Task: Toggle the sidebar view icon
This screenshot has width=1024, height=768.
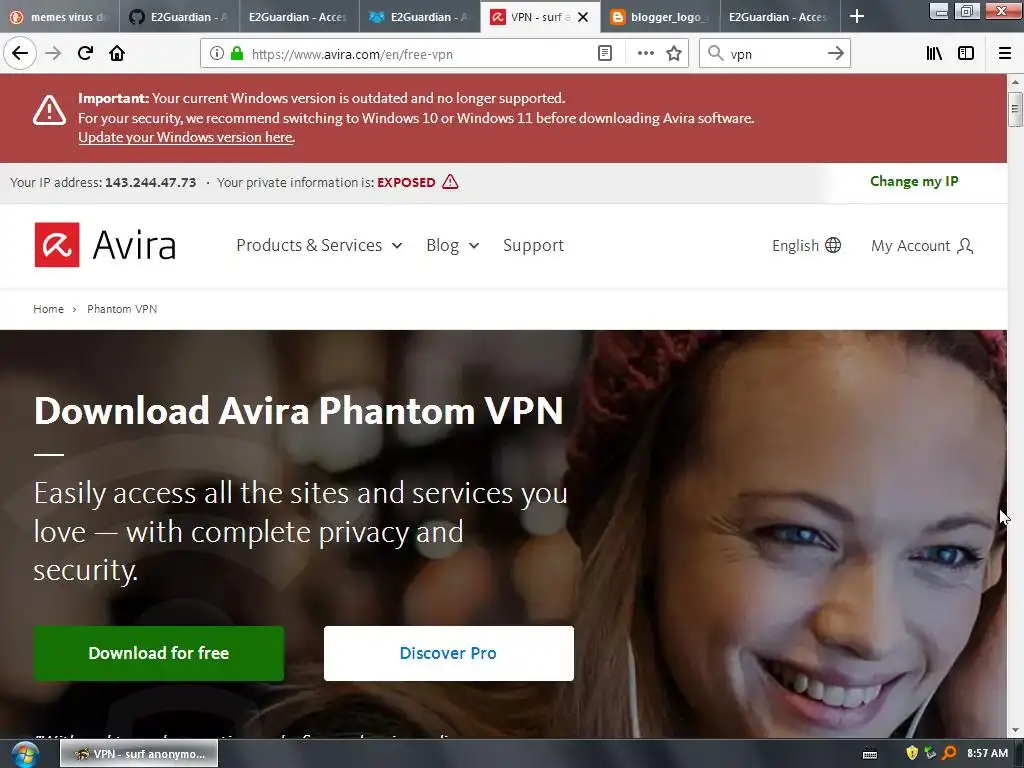Action: tap(966, 54)
